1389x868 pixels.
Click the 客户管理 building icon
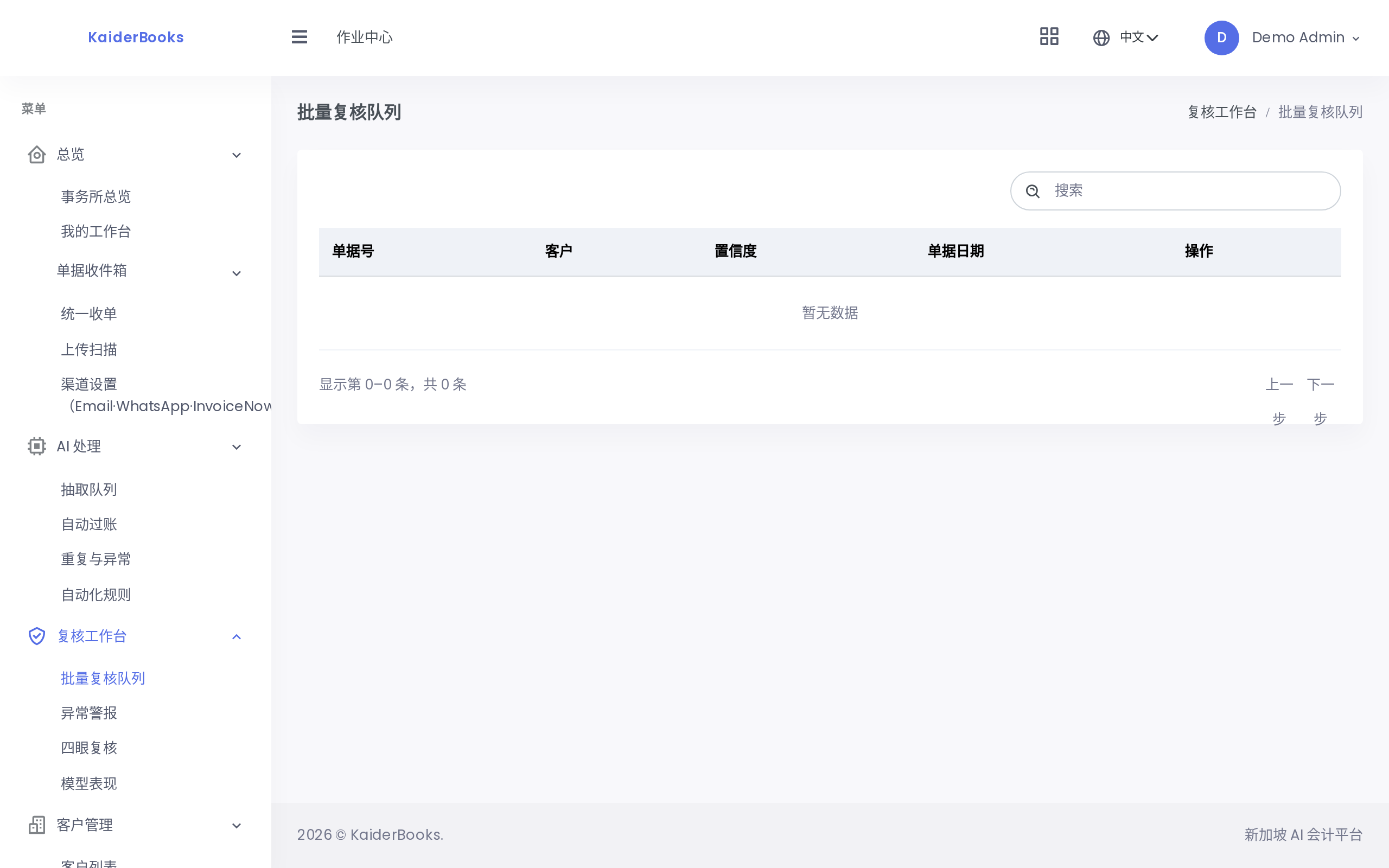click(37, 825)
